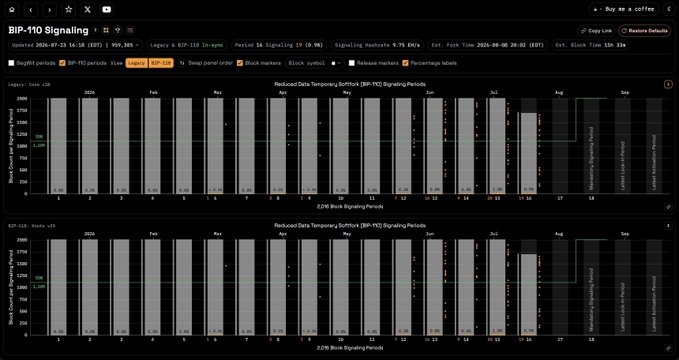Click the BIP-110 panel bottom-right edit icon
The image size is (679, 360).
668,348
